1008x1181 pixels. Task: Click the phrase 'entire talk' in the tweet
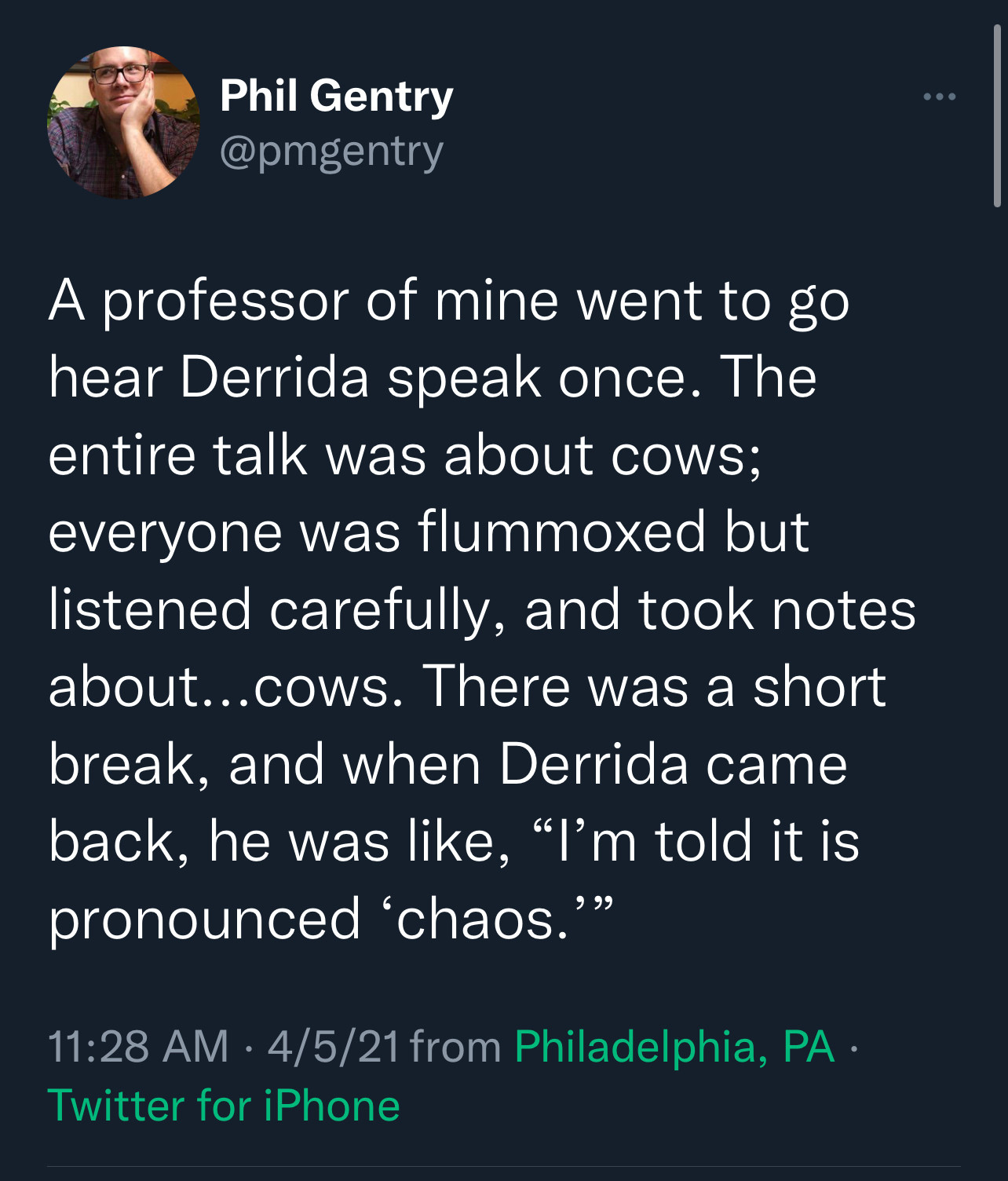tap(177, 455)
